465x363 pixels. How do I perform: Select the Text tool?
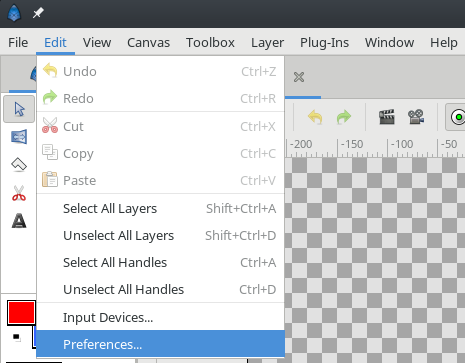pyautogui.click(x=19, y=221)
